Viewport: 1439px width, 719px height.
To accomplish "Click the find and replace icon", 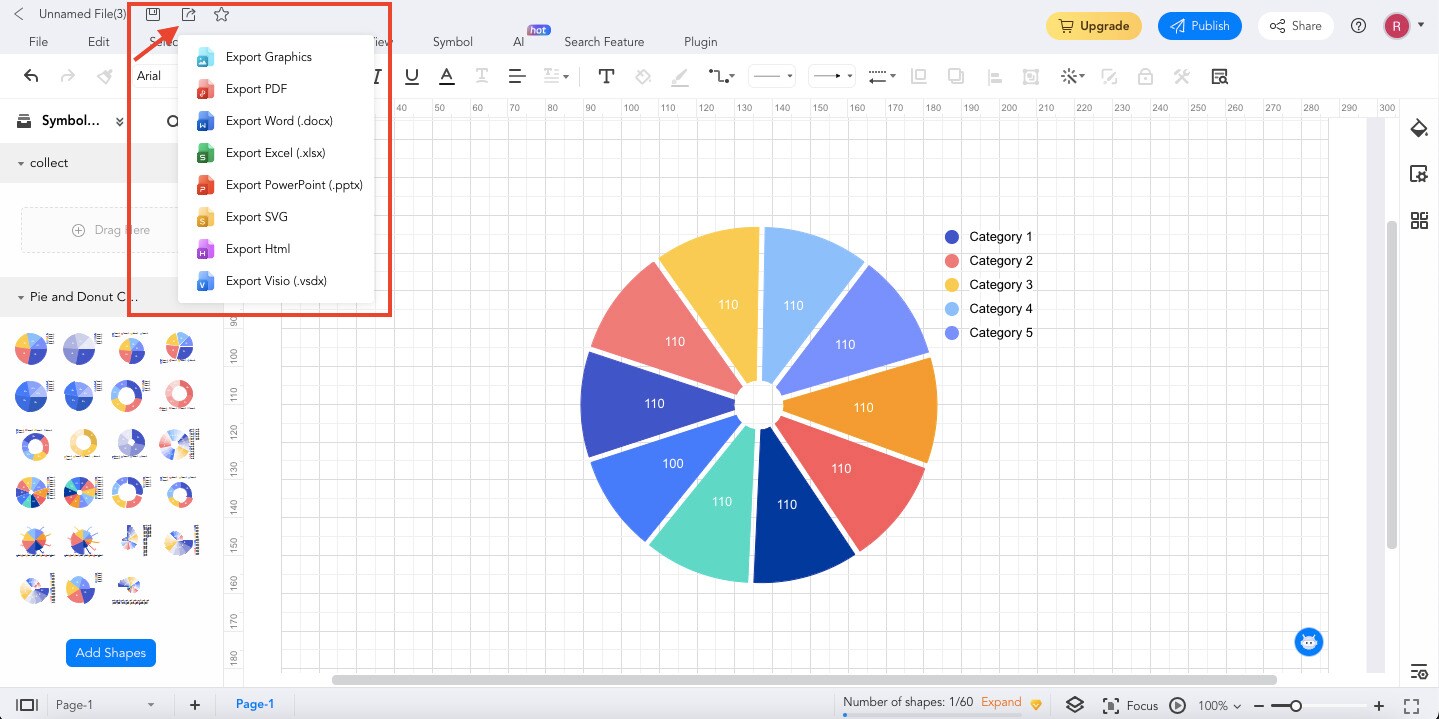I will [1218, 76].
